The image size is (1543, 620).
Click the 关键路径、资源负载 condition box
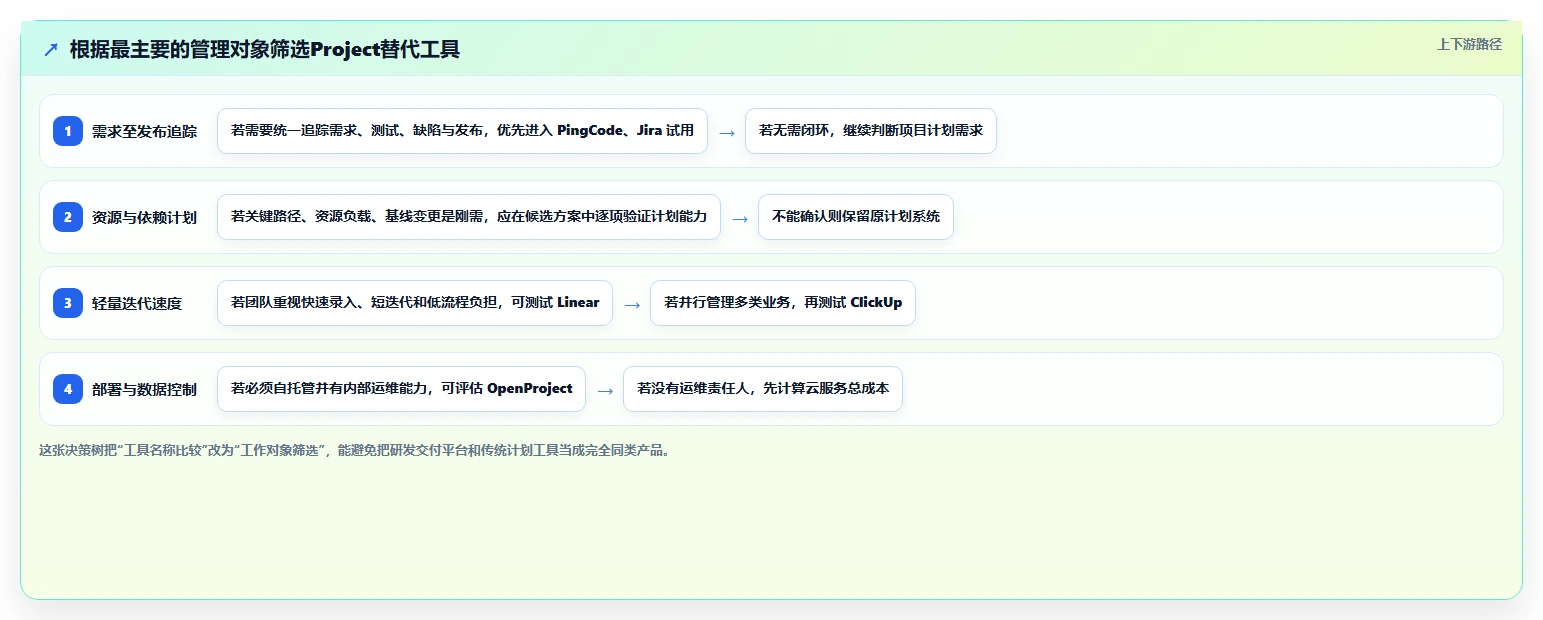click(469, 217)
